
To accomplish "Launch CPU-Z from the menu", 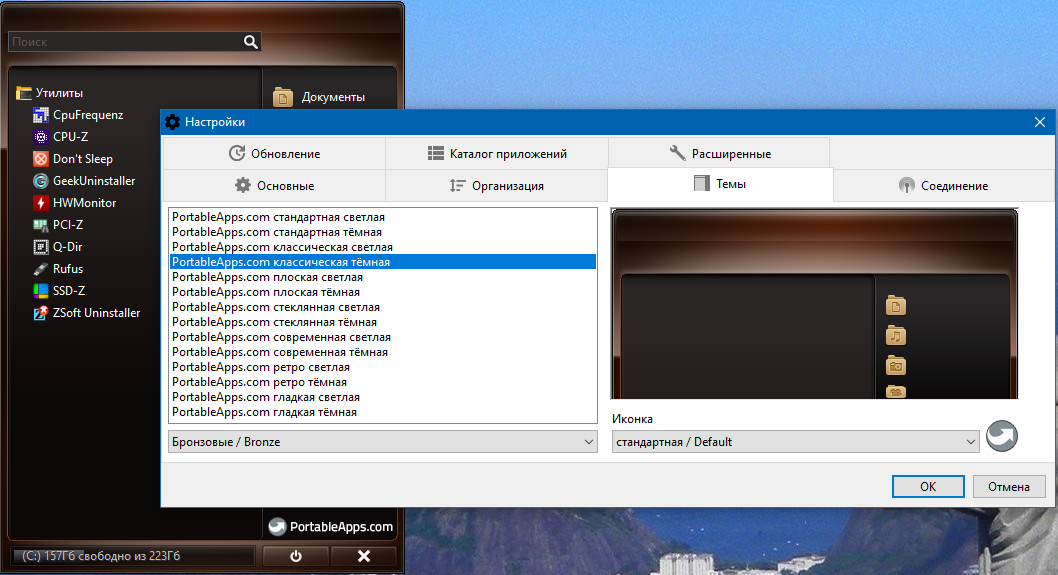I will click(x=61, y=136).
